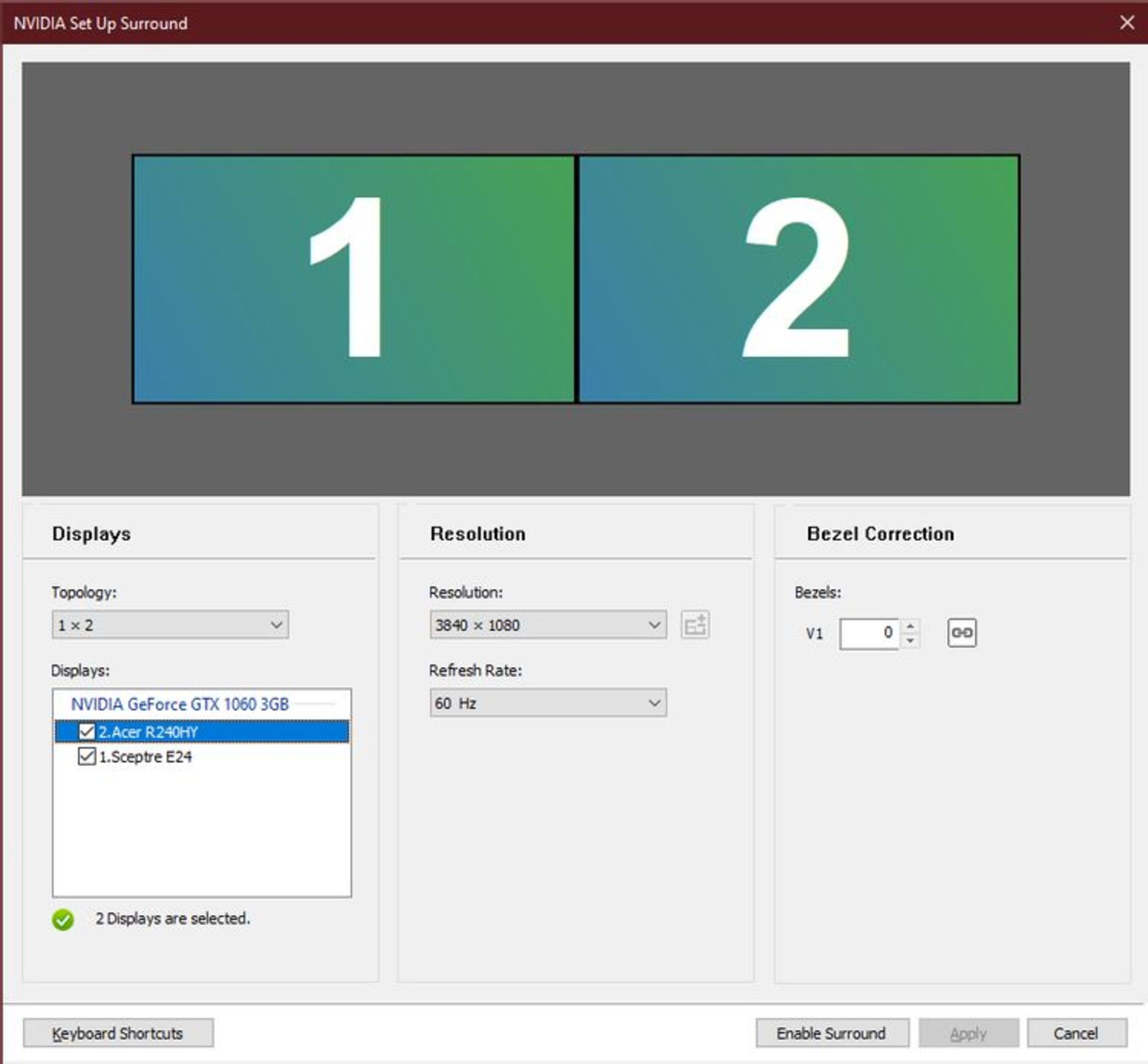Select display 2 in the preview layout

click(x=799, y=279)
